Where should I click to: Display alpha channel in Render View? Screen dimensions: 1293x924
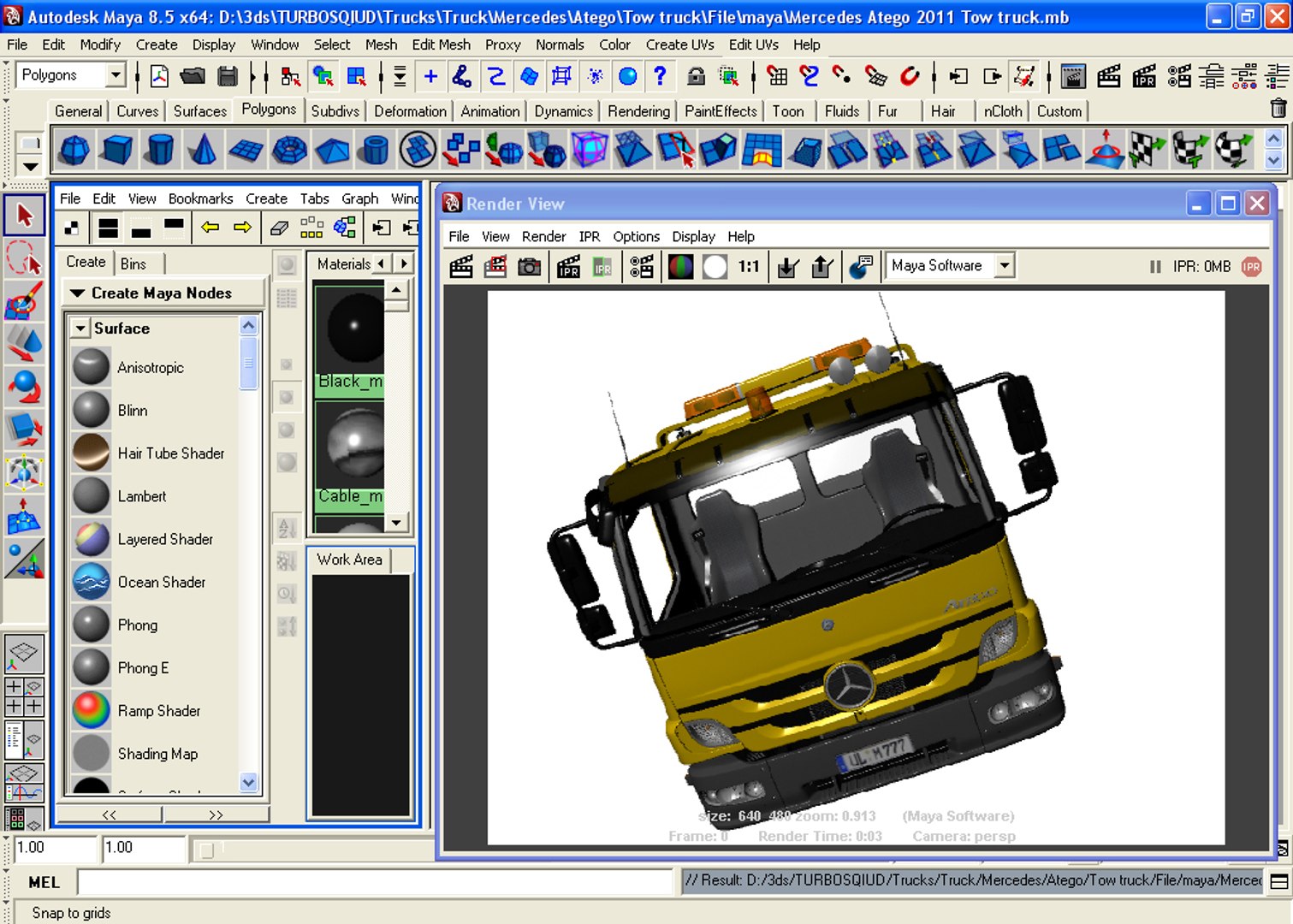click(x=715, y=267)
